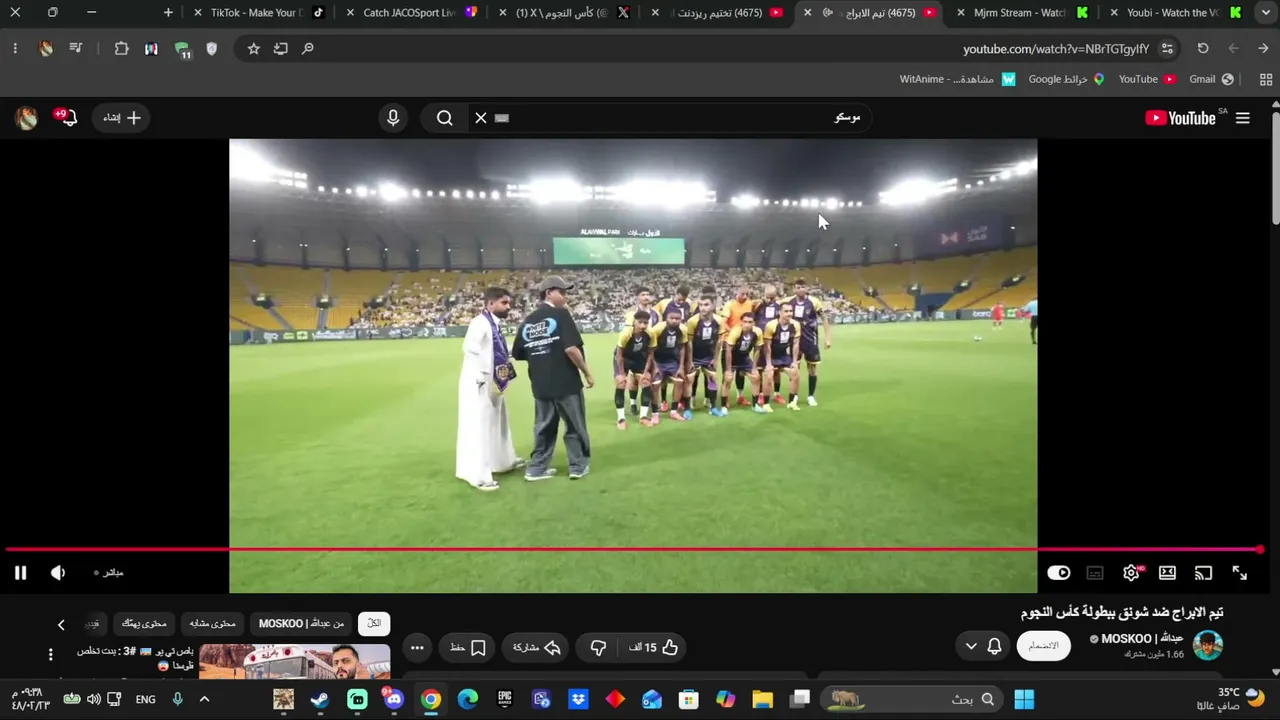Screen dimensions: 1280x720
Task: Switch to theater mode
Action: [1167, 573]
